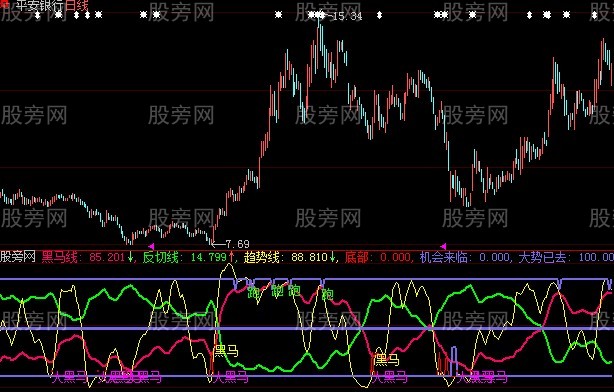The height and width of the screenshot is (392, 614).
Task: Select the 黑马线 85.201 indicator value
Action: [x=87, y=257]
